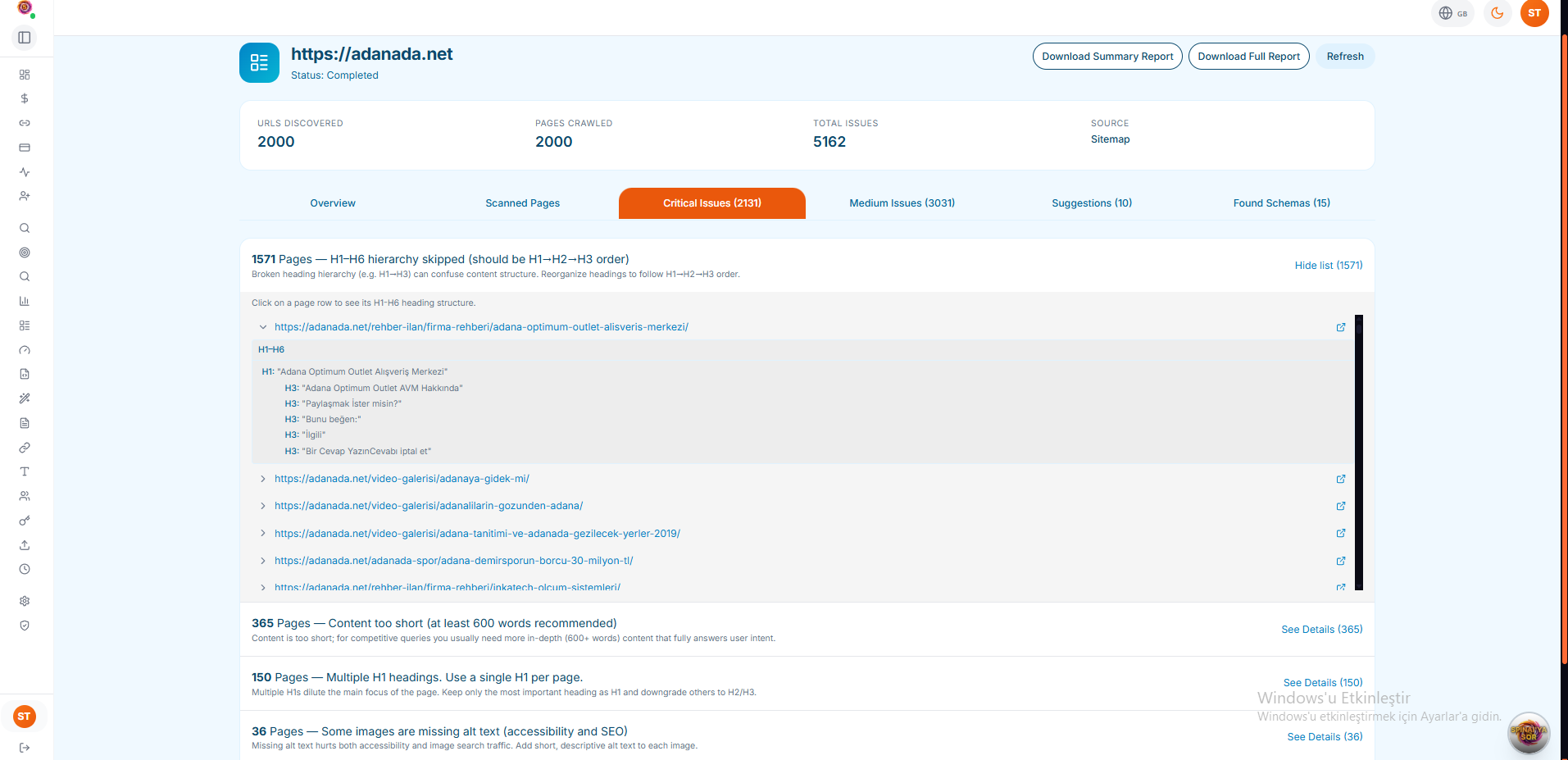1568x760 pixels.
Task: Expand the adana-demirsporun-borcu page row
Action: point(262,561)
